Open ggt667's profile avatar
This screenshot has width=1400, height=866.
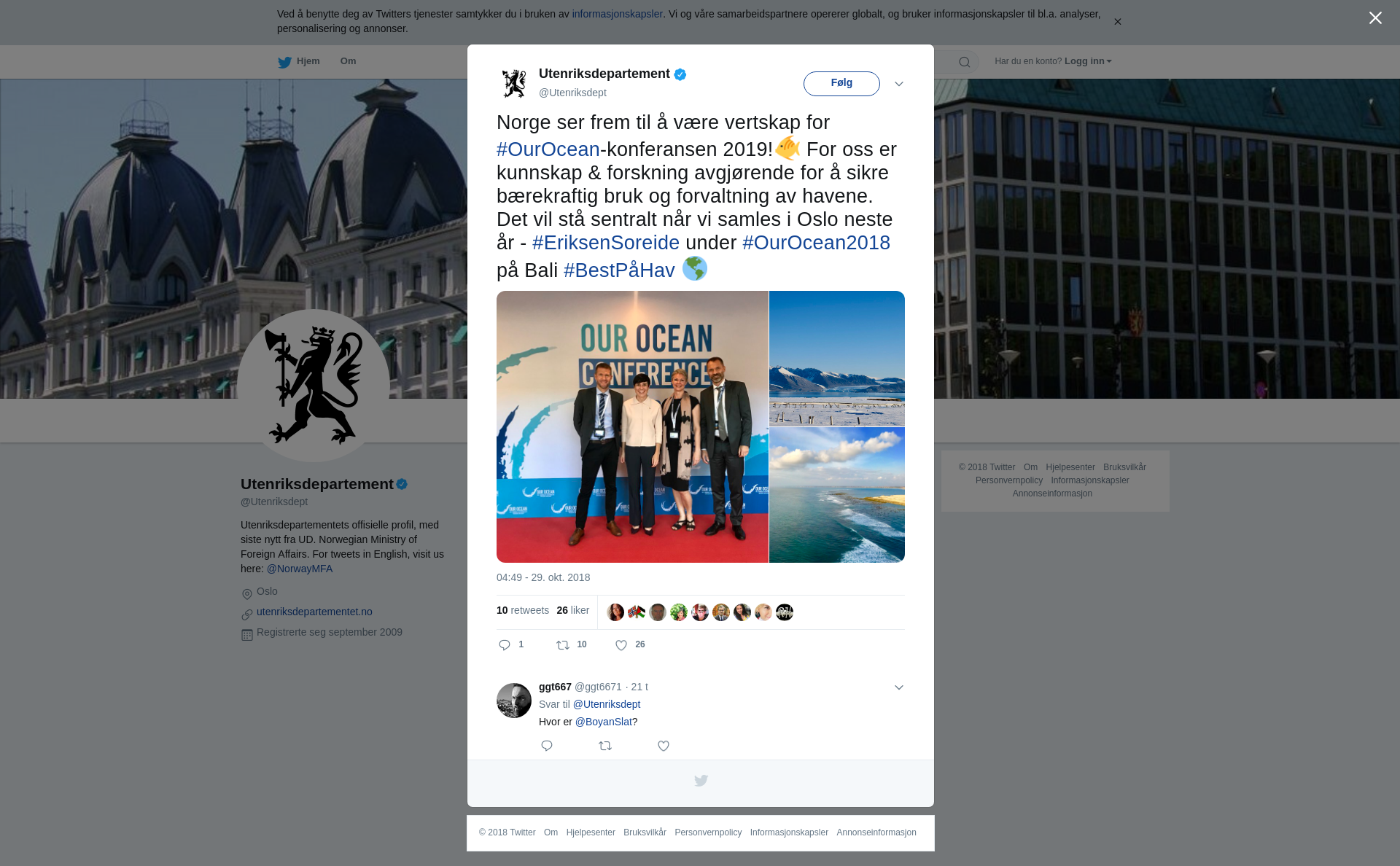click(514, 701)
